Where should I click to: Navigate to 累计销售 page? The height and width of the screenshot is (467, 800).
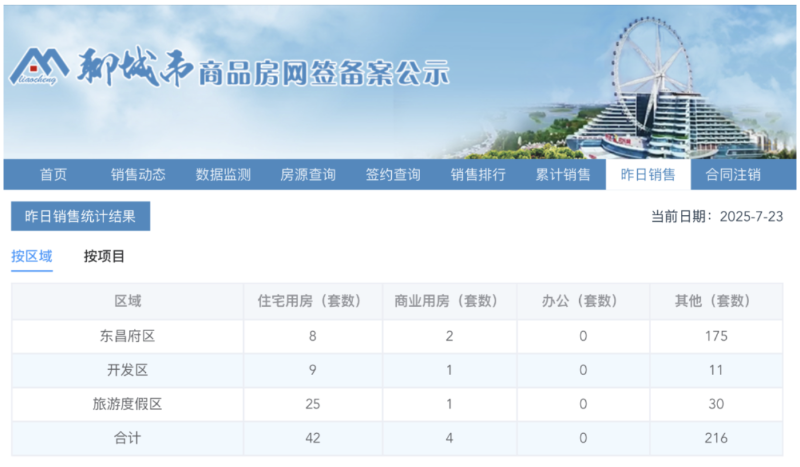tap(563, 175)
